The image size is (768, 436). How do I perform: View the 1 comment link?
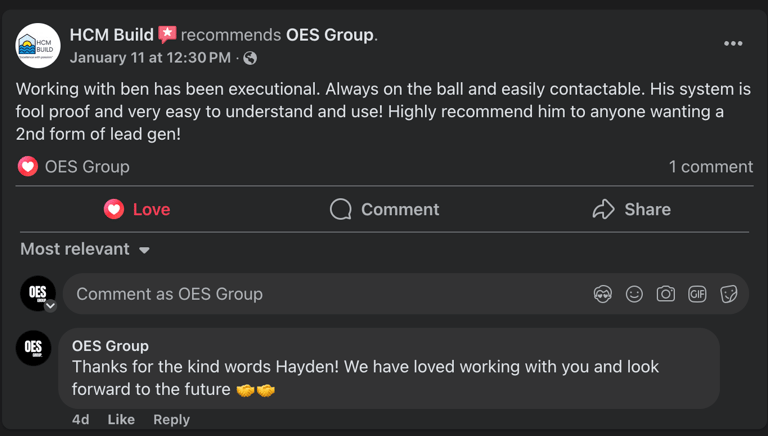(x=710, y=166)
